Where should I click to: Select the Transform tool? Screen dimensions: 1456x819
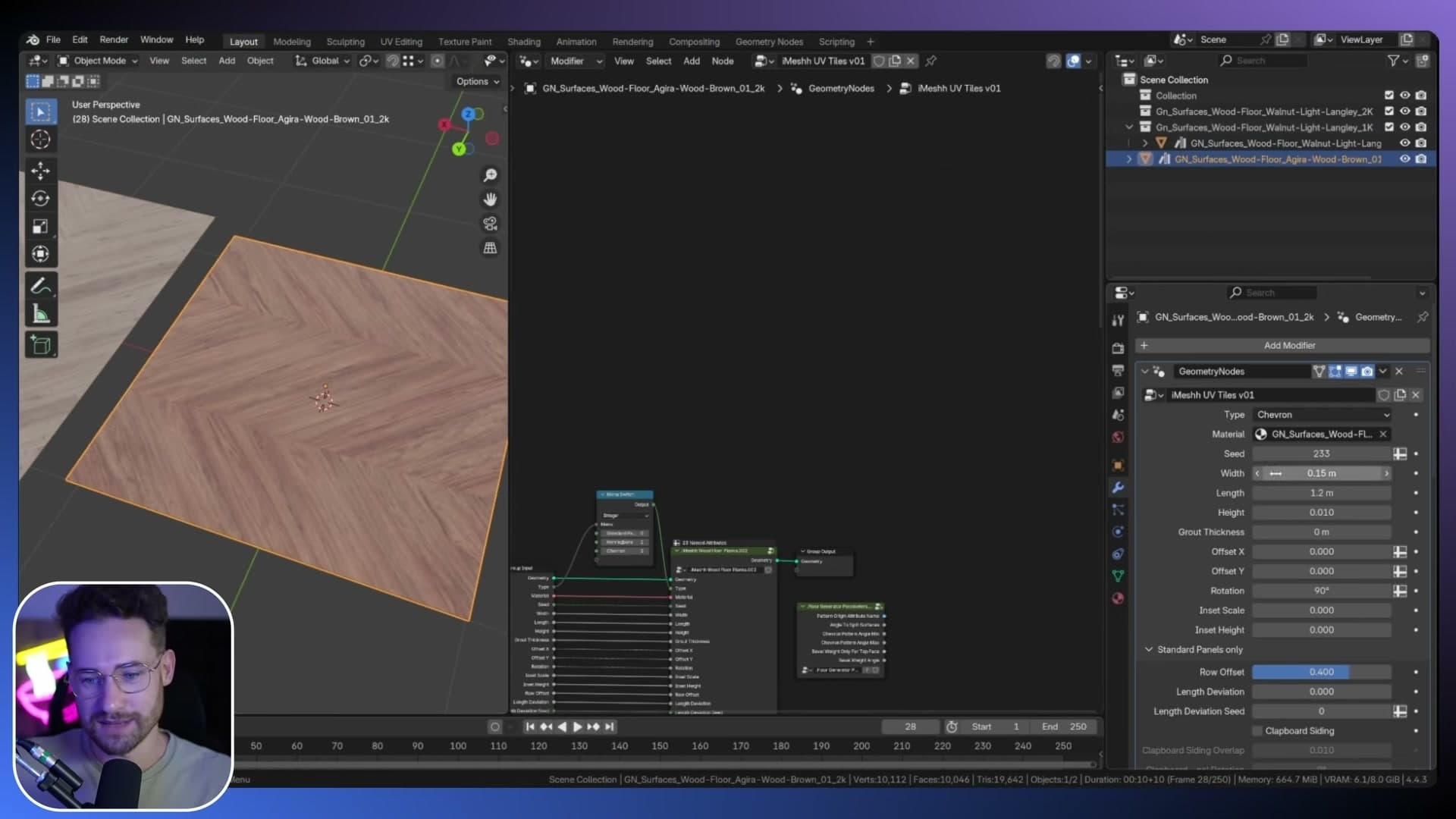click(40, 254)
